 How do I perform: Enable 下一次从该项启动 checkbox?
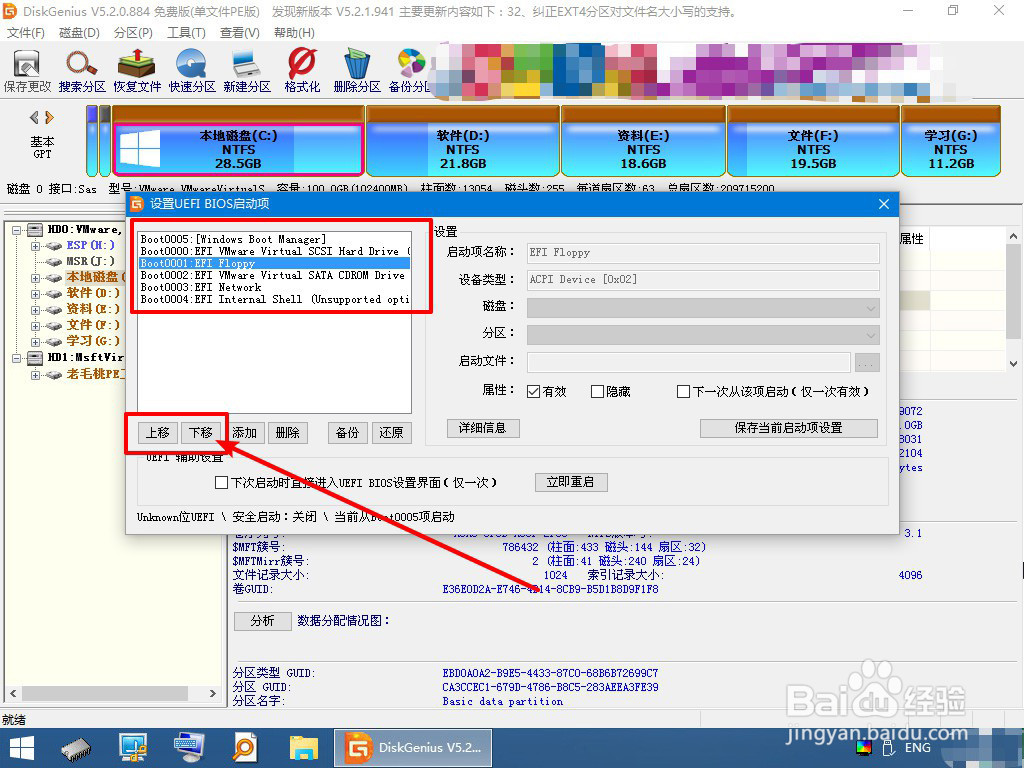[683, 391]
